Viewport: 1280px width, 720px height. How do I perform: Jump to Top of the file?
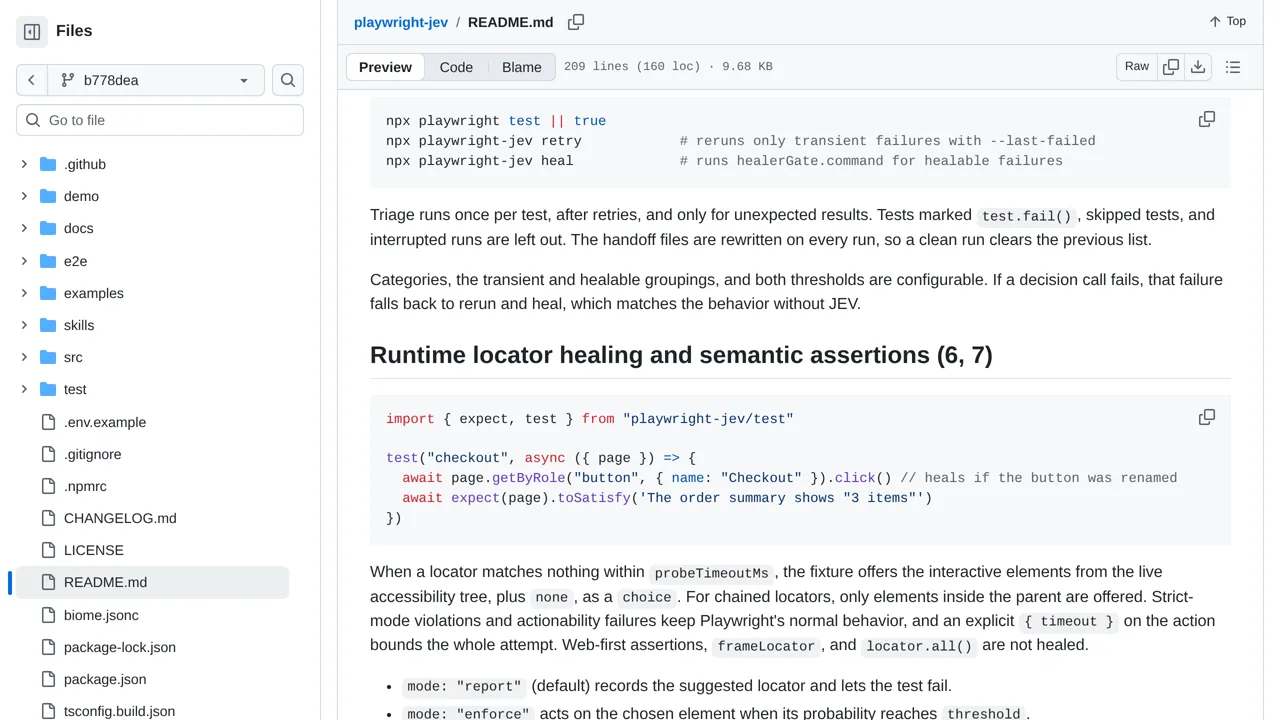pos(1227,21)
